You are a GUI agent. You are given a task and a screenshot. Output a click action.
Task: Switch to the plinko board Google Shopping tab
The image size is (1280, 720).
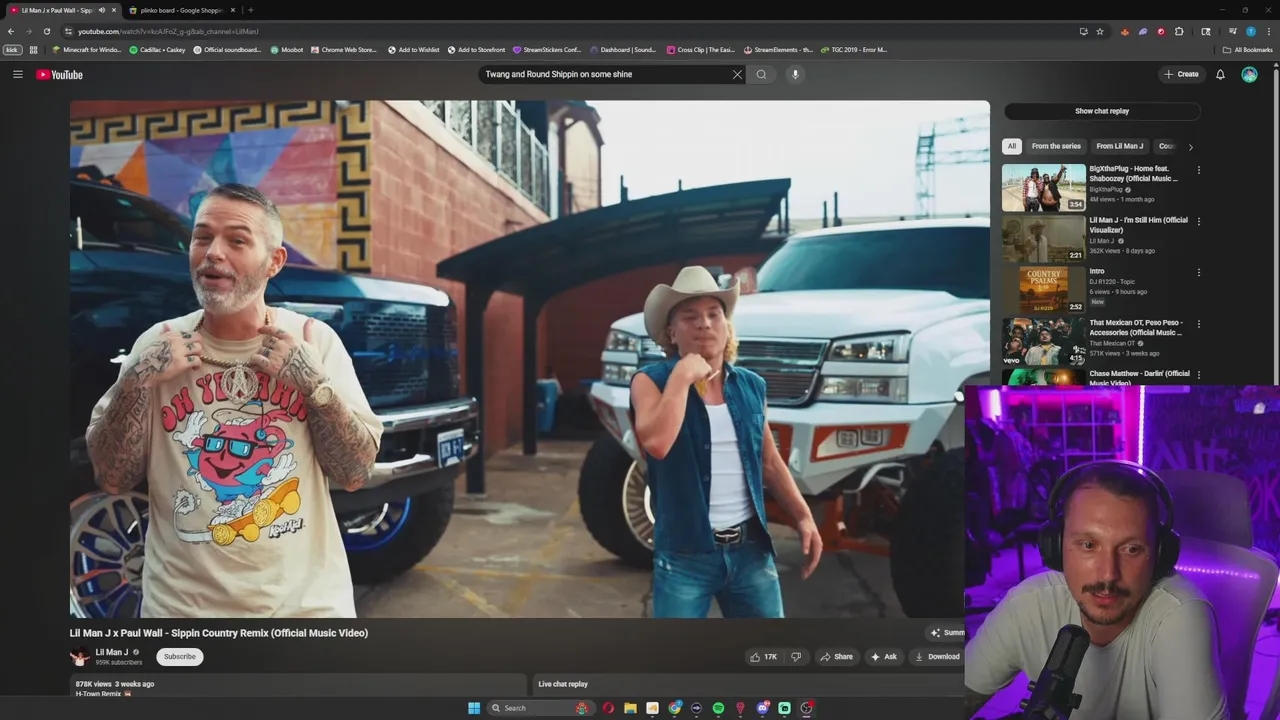pos(181,10)
